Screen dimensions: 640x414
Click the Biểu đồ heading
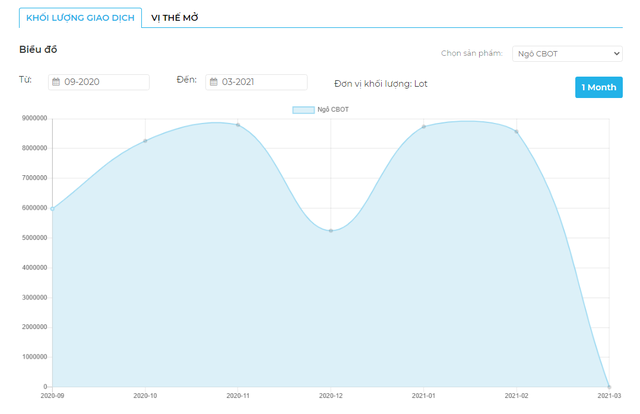point(38,49)
